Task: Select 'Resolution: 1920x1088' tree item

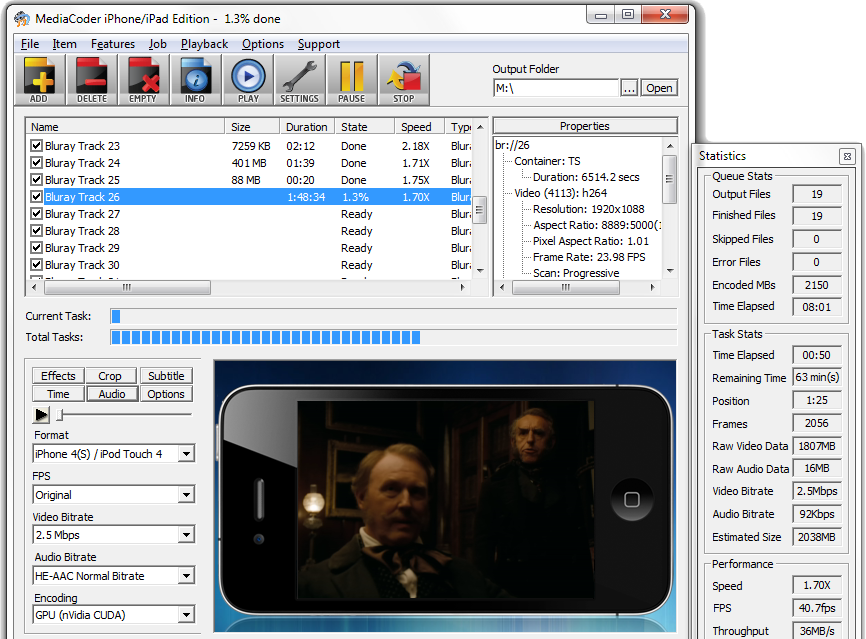Action: 589,209
